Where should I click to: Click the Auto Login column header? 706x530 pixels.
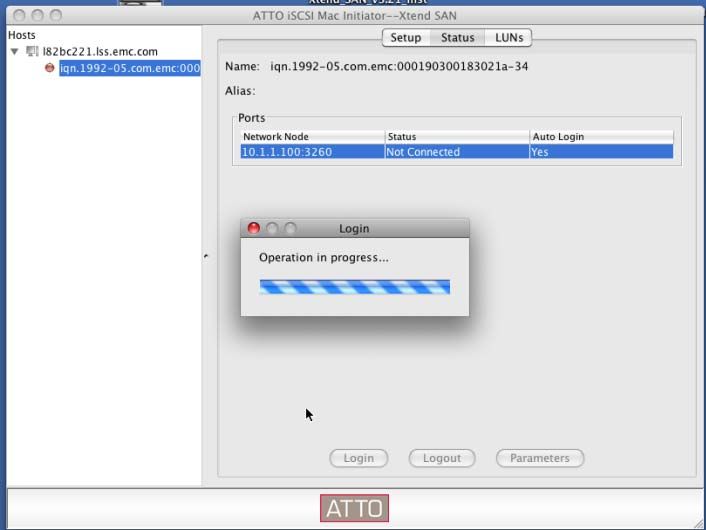pyautogui.click(x=602, y=136)
